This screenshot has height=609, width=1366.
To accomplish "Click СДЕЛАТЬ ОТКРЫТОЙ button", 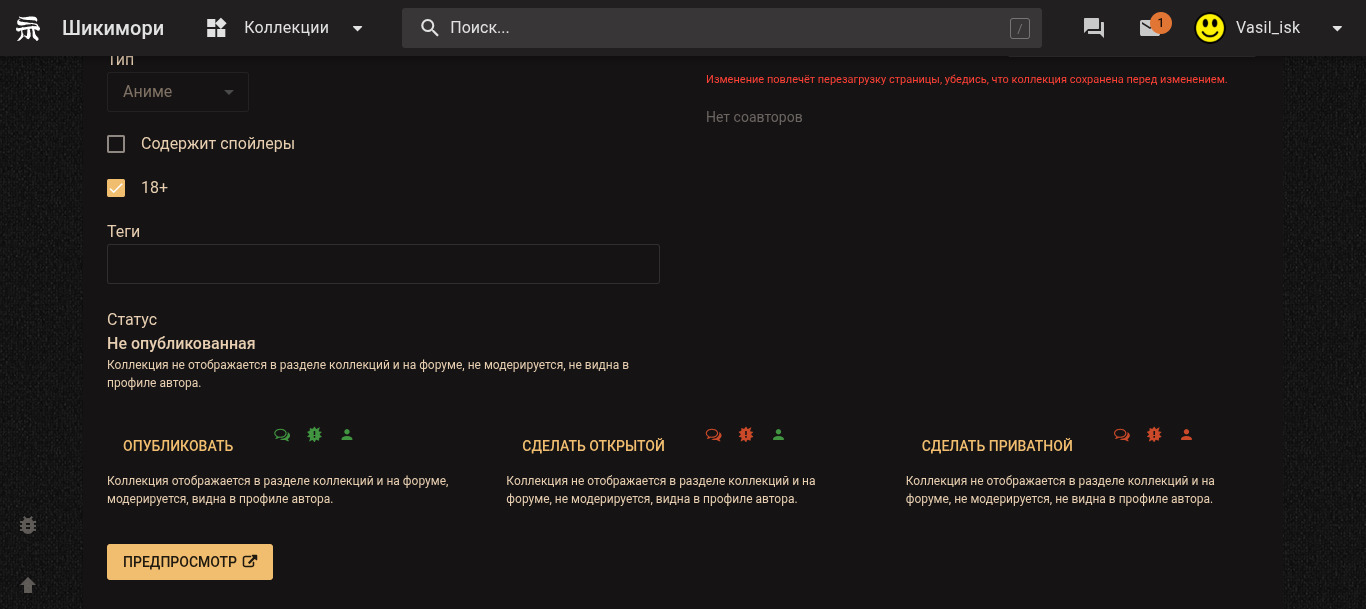I will point(593,446).
